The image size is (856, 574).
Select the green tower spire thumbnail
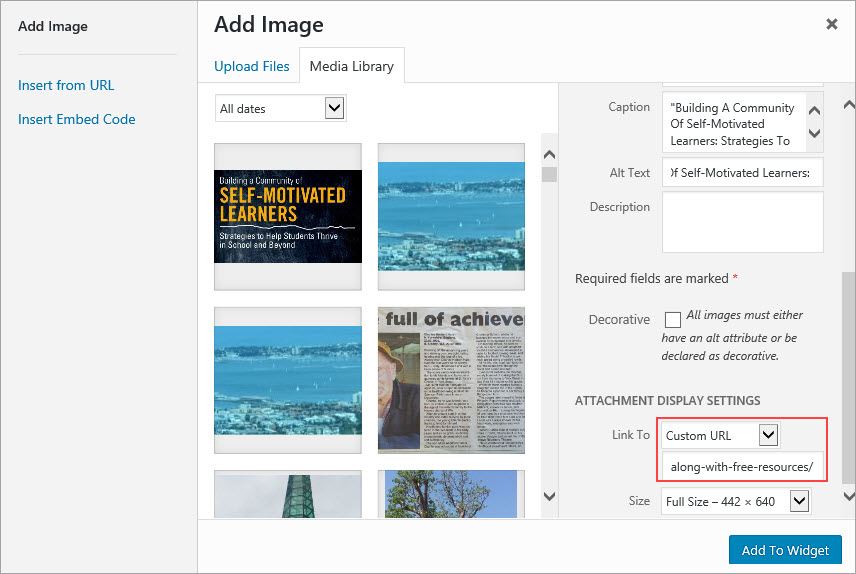click(288, 494)
